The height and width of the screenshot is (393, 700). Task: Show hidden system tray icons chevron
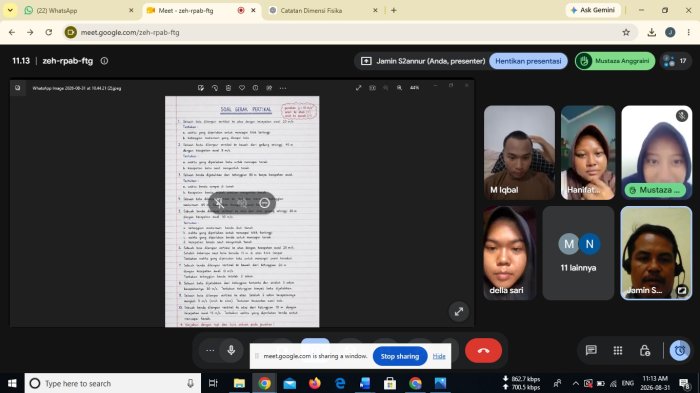click(575, 383)
